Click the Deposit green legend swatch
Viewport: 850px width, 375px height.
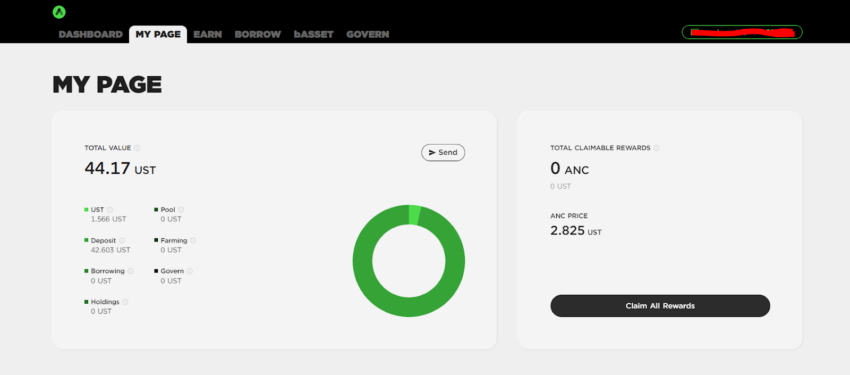86,240
